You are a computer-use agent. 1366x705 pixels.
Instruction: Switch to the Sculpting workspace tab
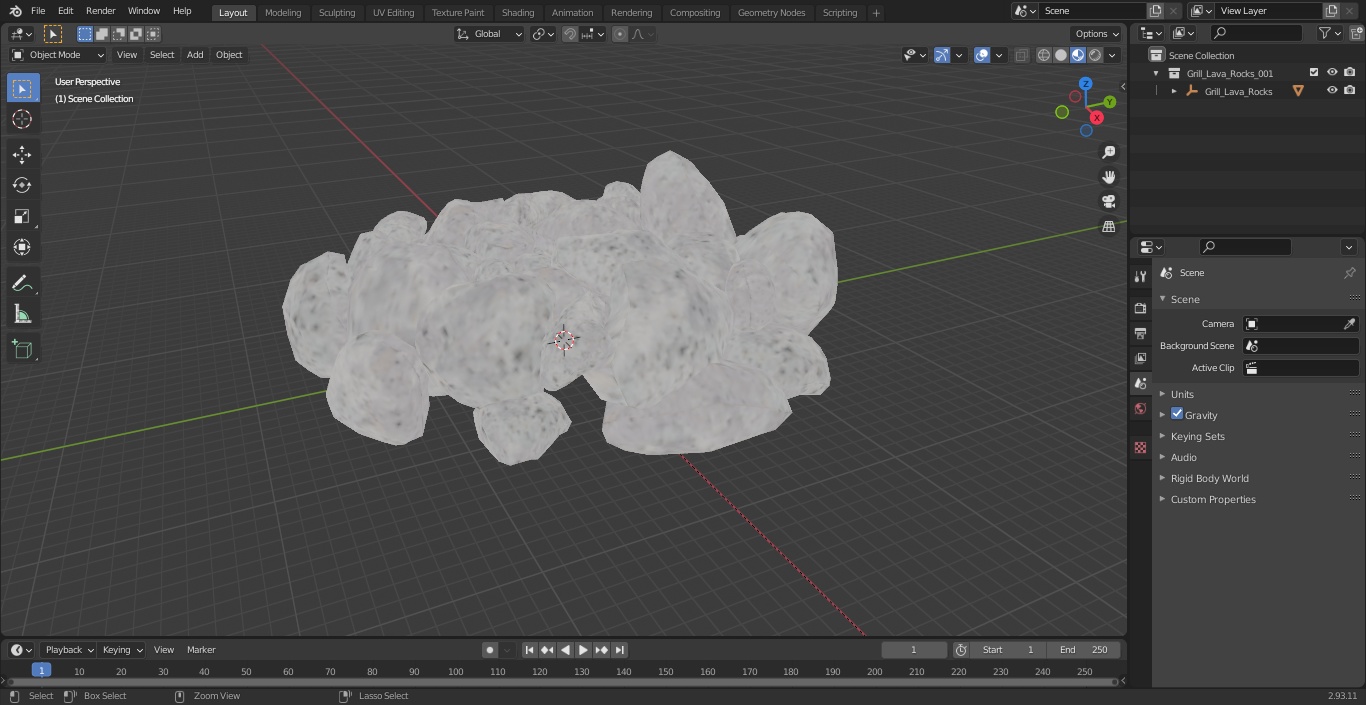337,12
